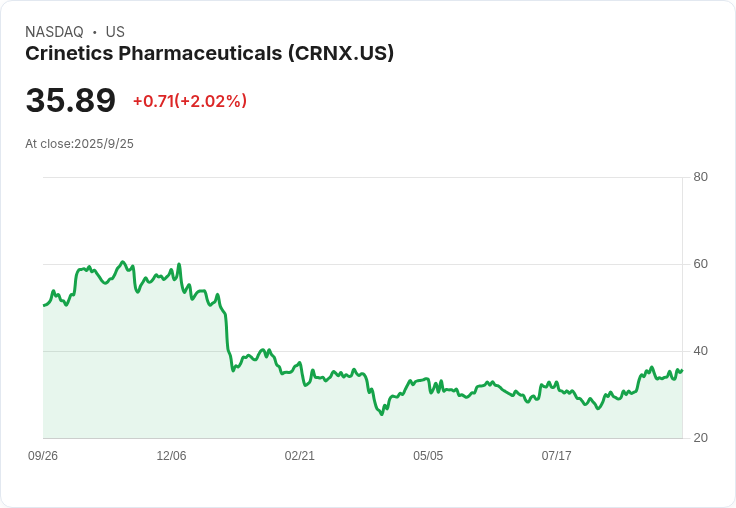Click the At close:2025/9/25 timestamp
Screen dimensions: 736x508
tap(79, 144)
